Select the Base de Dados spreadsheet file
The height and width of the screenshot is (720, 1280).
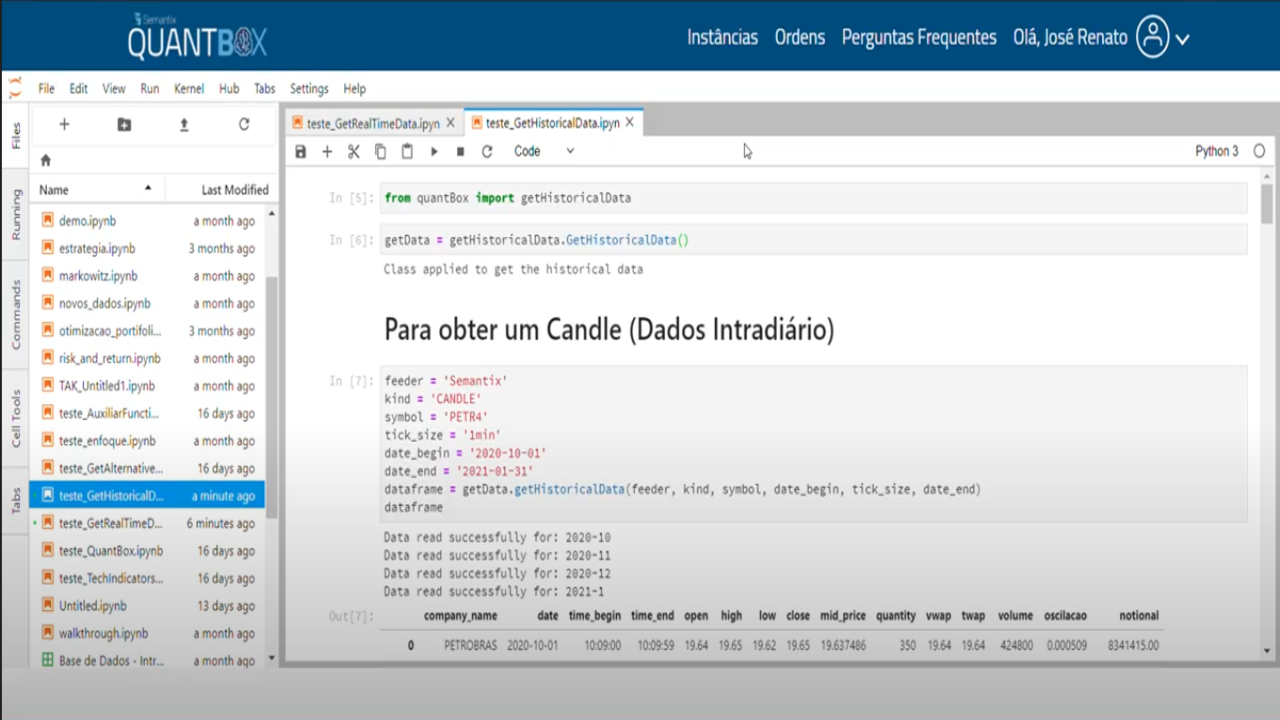tap(148, 661)
